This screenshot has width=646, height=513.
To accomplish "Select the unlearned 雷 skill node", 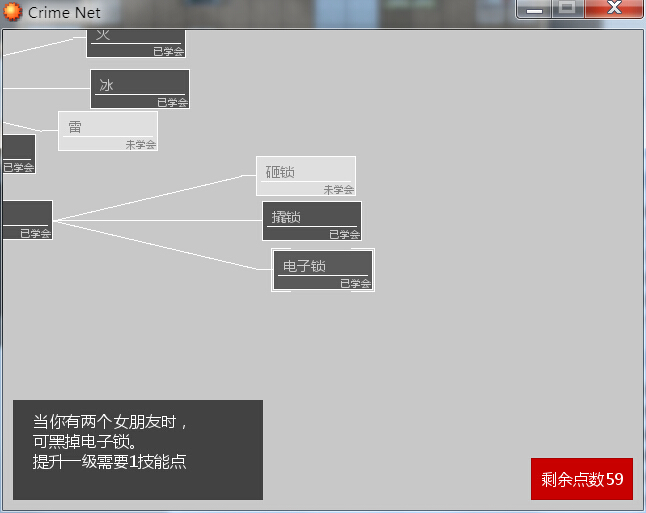I will pyautogui.click(x=108, y=131).
